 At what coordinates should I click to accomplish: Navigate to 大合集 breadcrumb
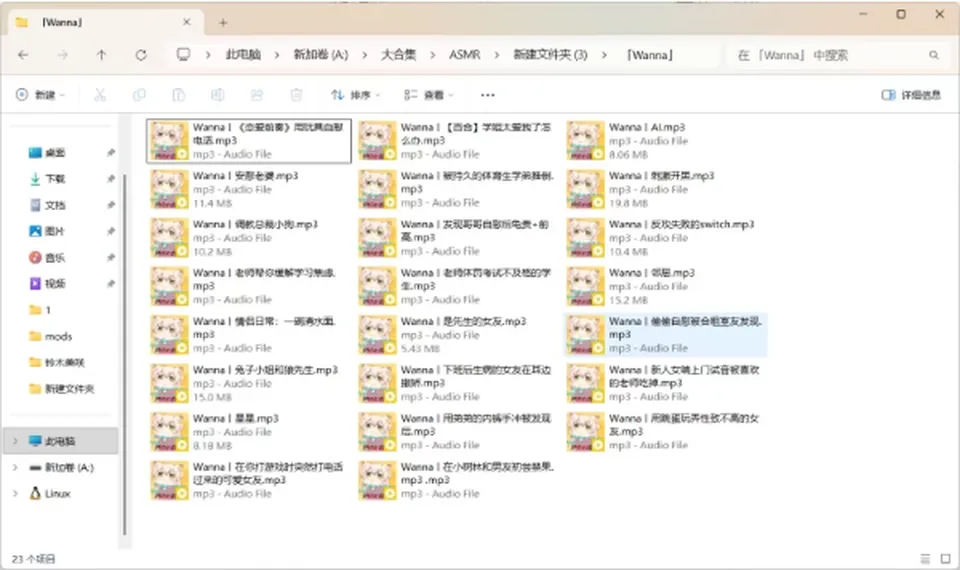398,55
